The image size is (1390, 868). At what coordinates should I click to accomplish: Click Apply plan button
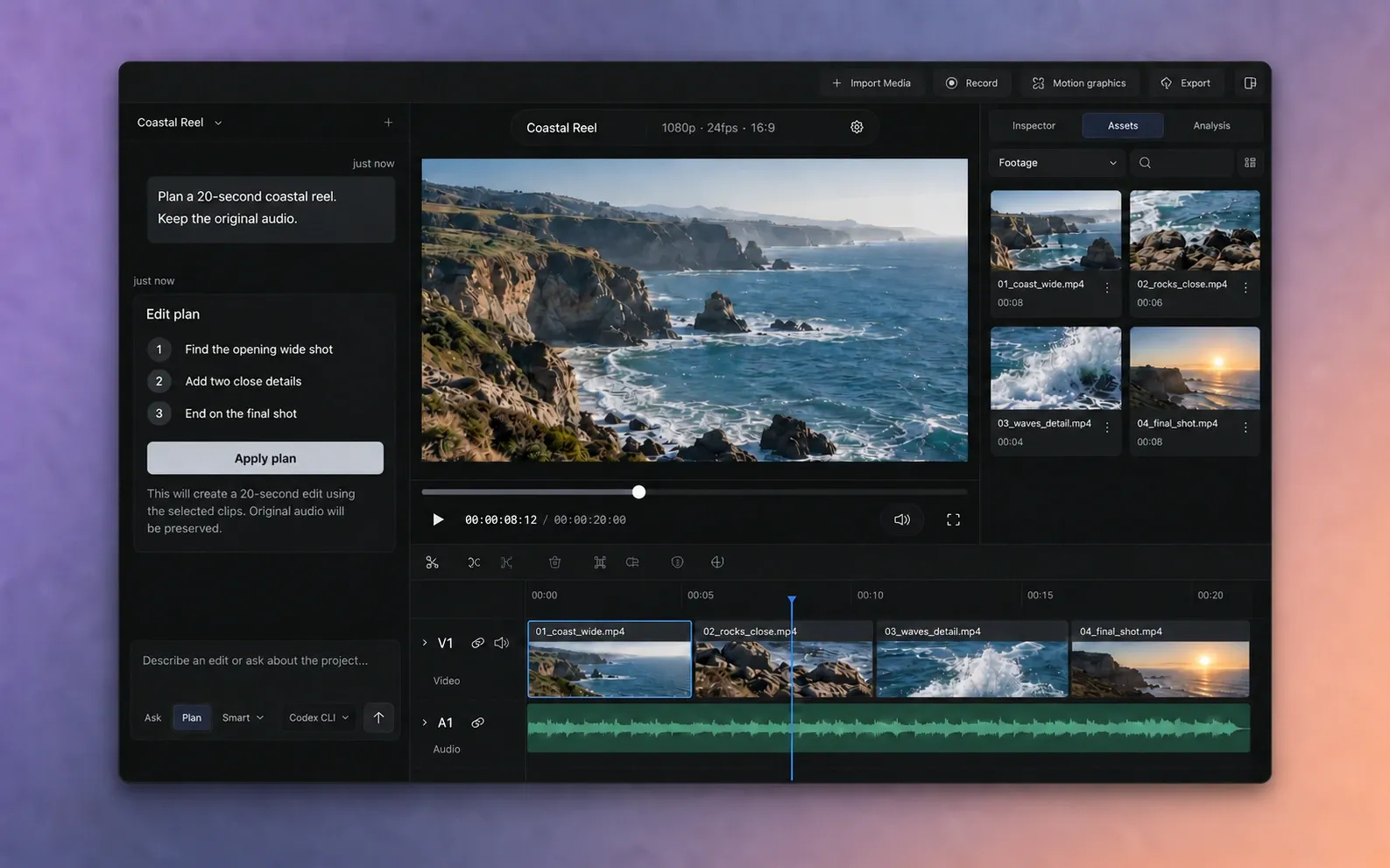point(265,458)
